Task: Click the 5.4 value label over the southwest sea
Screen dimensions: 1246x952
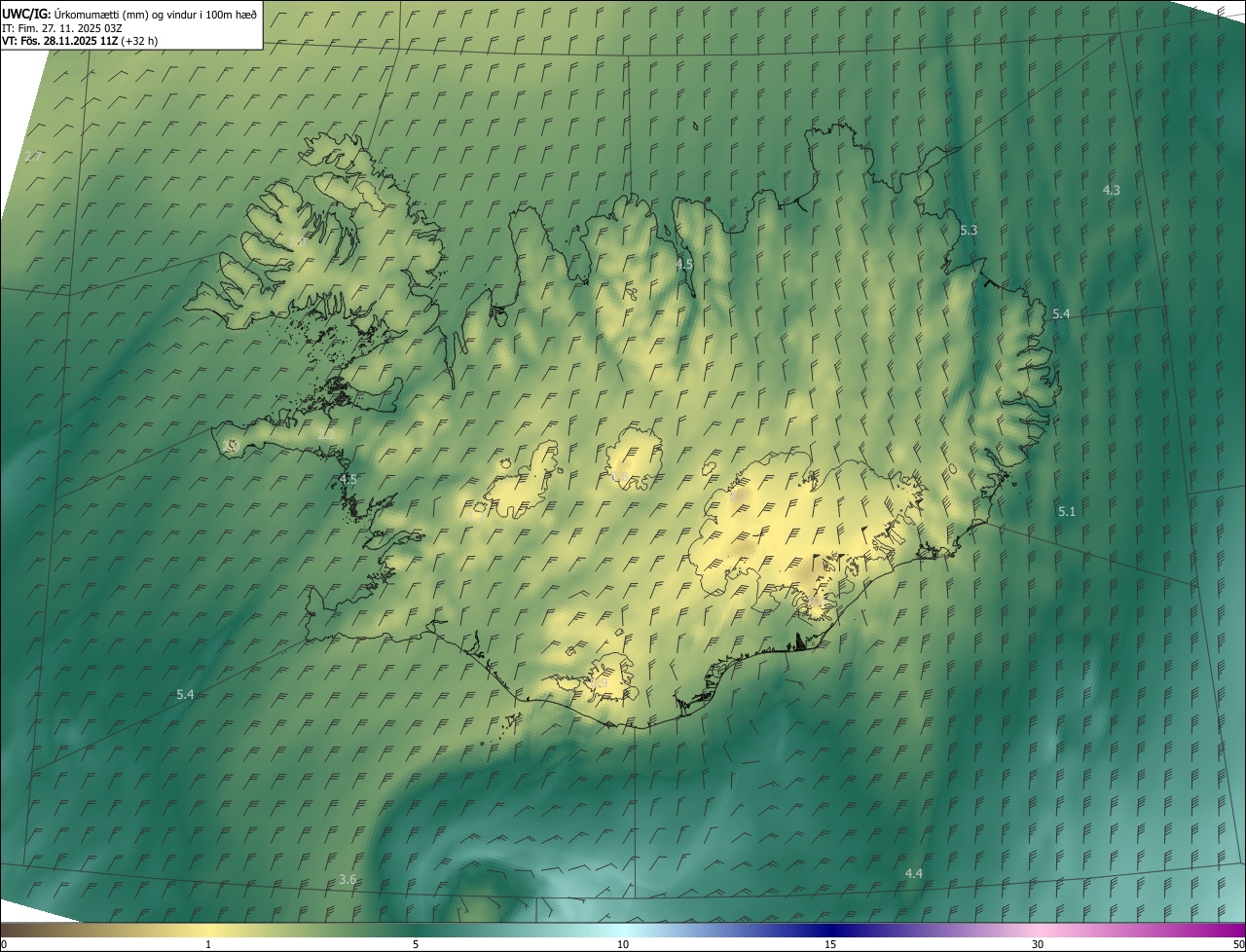Action: [x=185, y=694]
